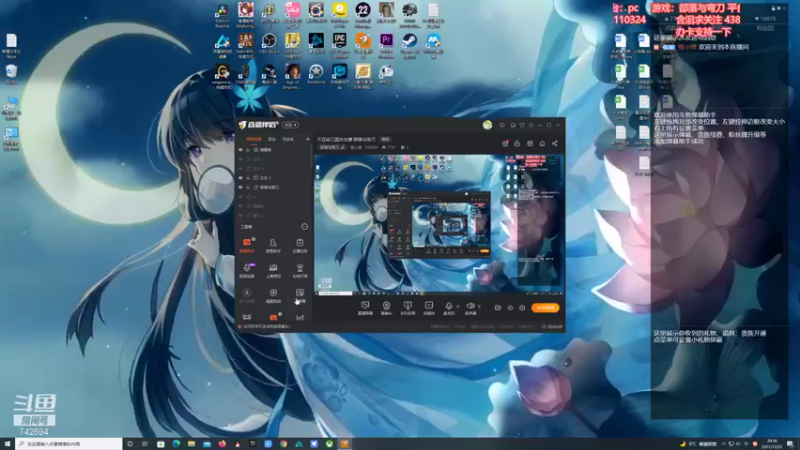This screenshot has width=800, height=450.
Task: Open the crown ranking toolbox tool
Action: 273,270
